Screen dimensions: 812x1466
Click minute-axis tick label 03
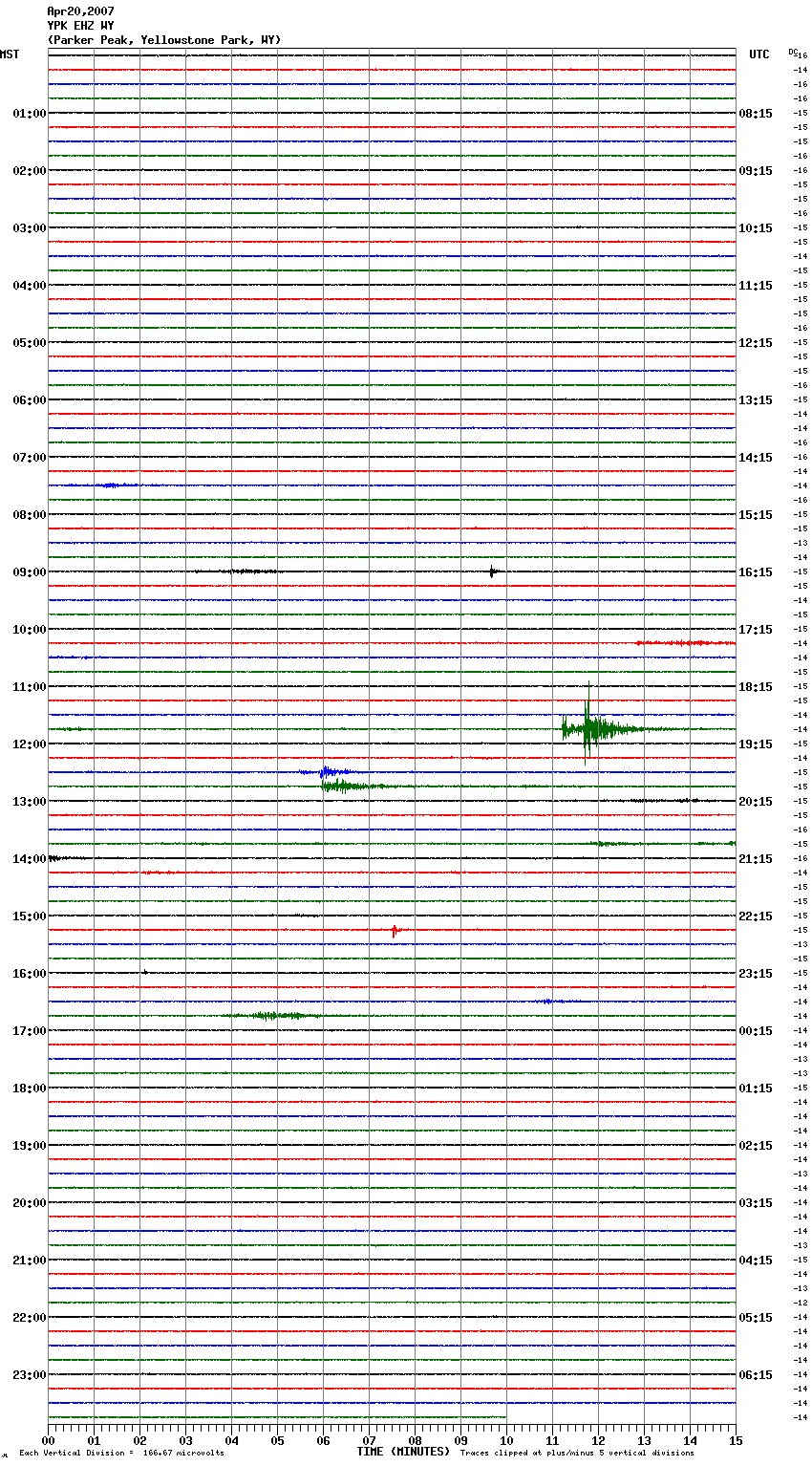click(x=185, y=1440)
